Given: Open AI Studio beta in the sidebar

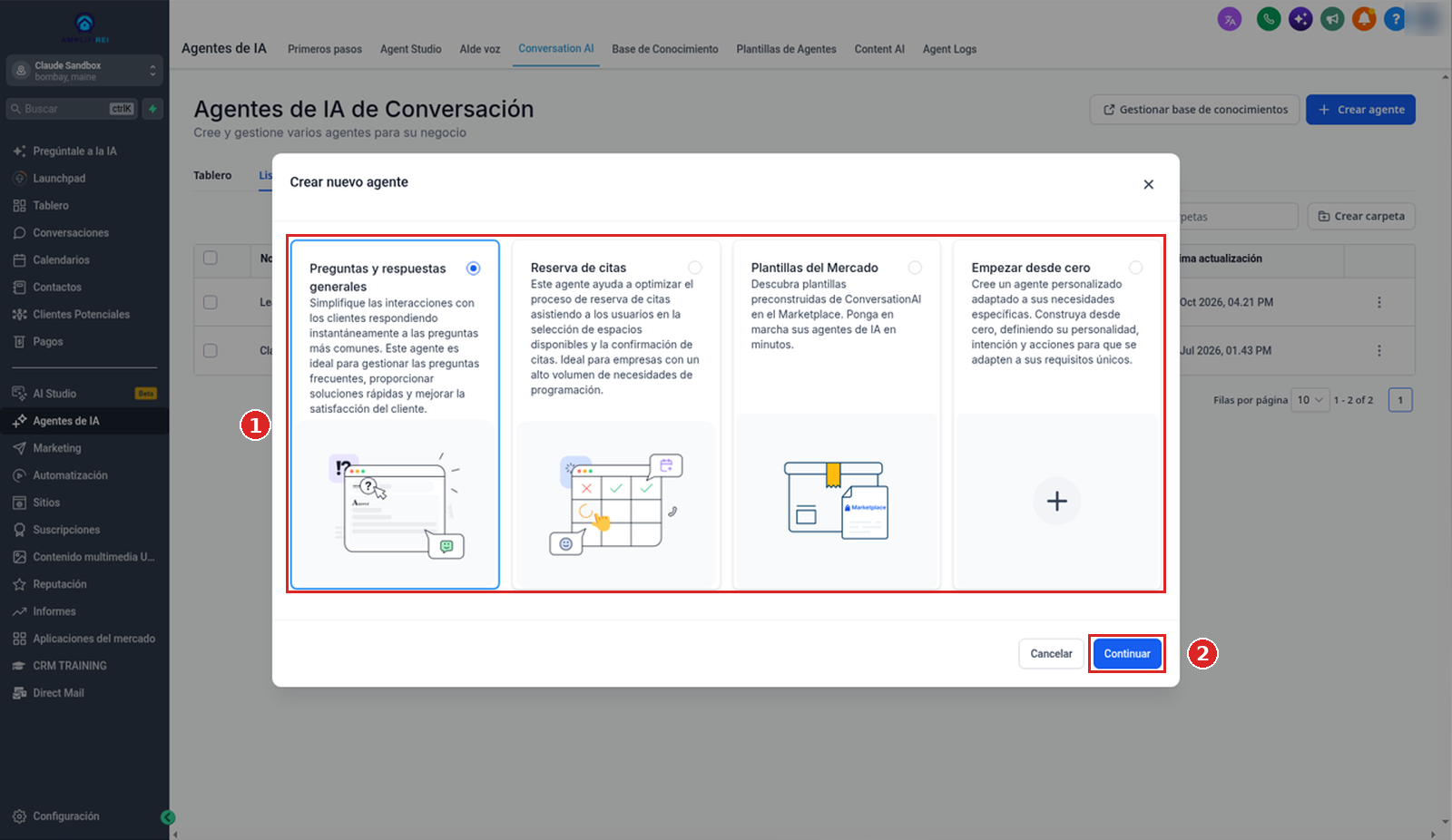Looking at the screenshot, I should click(84, 394).
